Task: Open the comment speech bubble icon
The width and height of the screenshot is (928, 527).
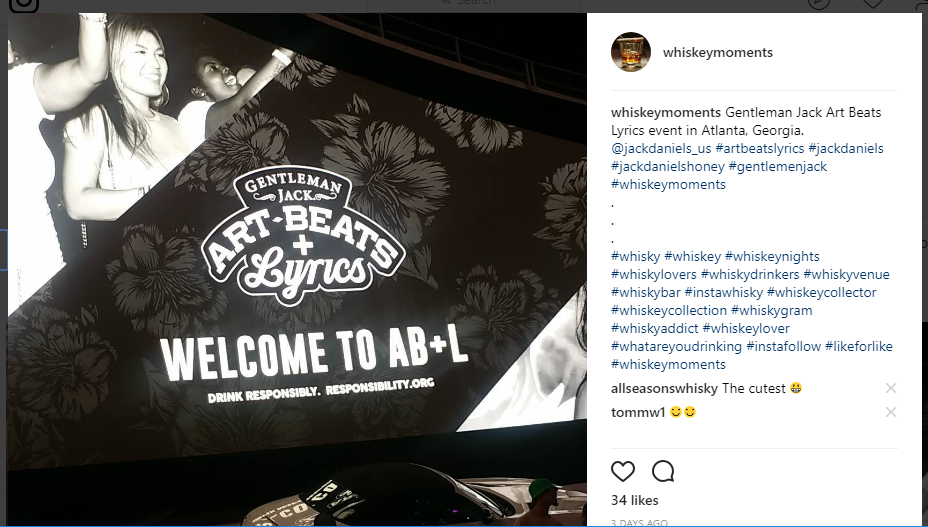Action: [663, 472]
